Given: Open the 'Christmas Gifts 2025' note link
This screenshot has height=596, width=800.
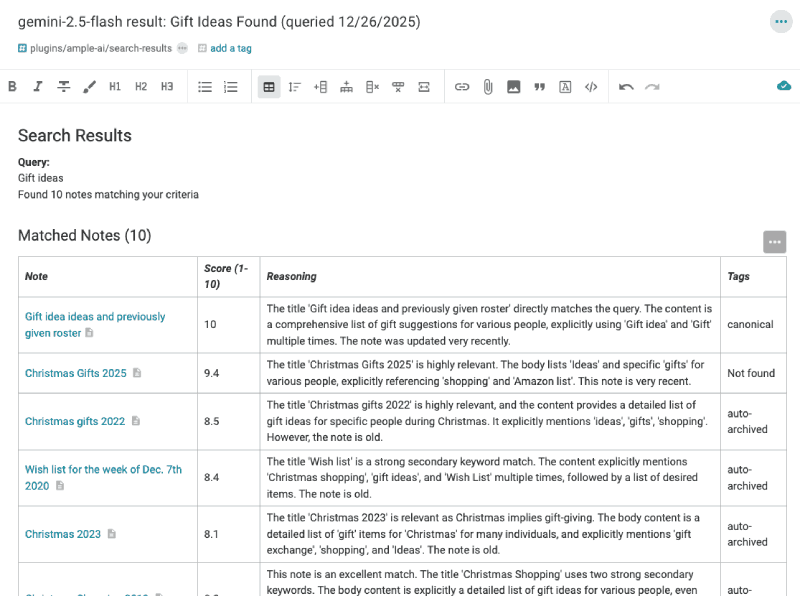Looking at the screenshot, I should click(x=76, y=373).
